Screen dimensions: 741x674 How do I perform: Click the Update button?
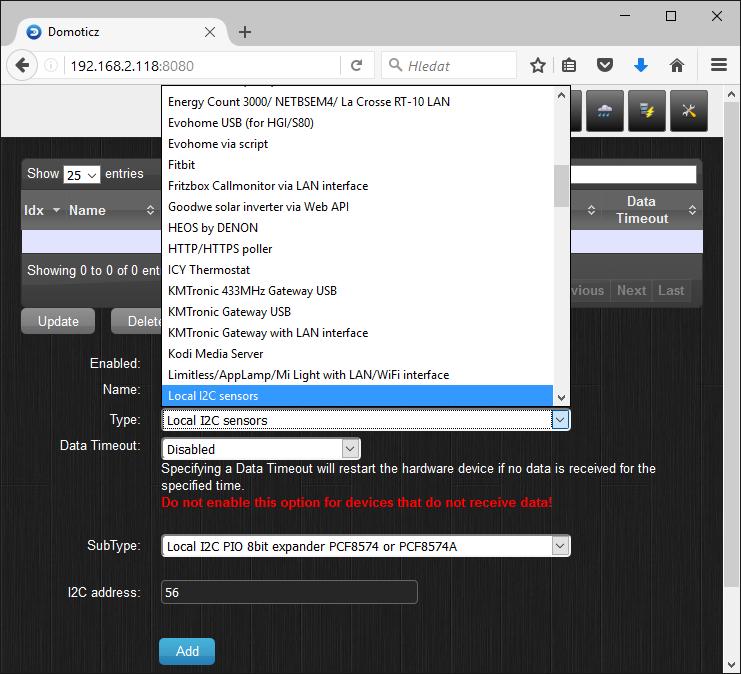[x=58, y=321]
